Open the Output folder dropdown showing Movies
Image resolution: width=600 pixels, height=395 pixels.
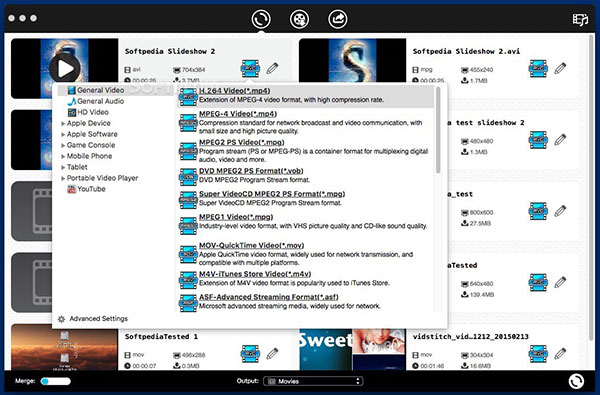point(313,381)
